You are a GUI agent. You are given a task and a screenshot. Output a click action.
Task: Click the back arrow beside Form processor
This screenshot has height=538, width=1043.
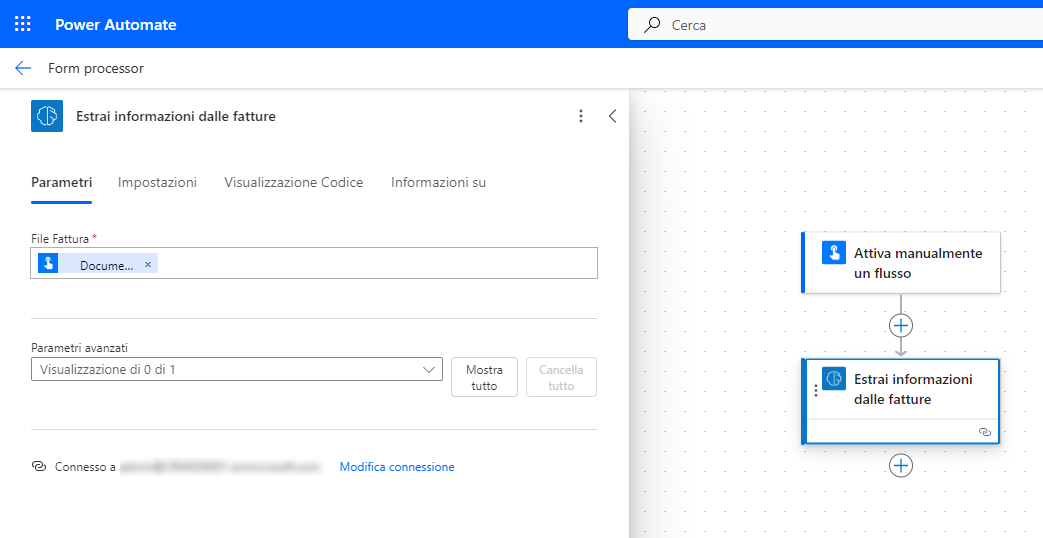23,68
